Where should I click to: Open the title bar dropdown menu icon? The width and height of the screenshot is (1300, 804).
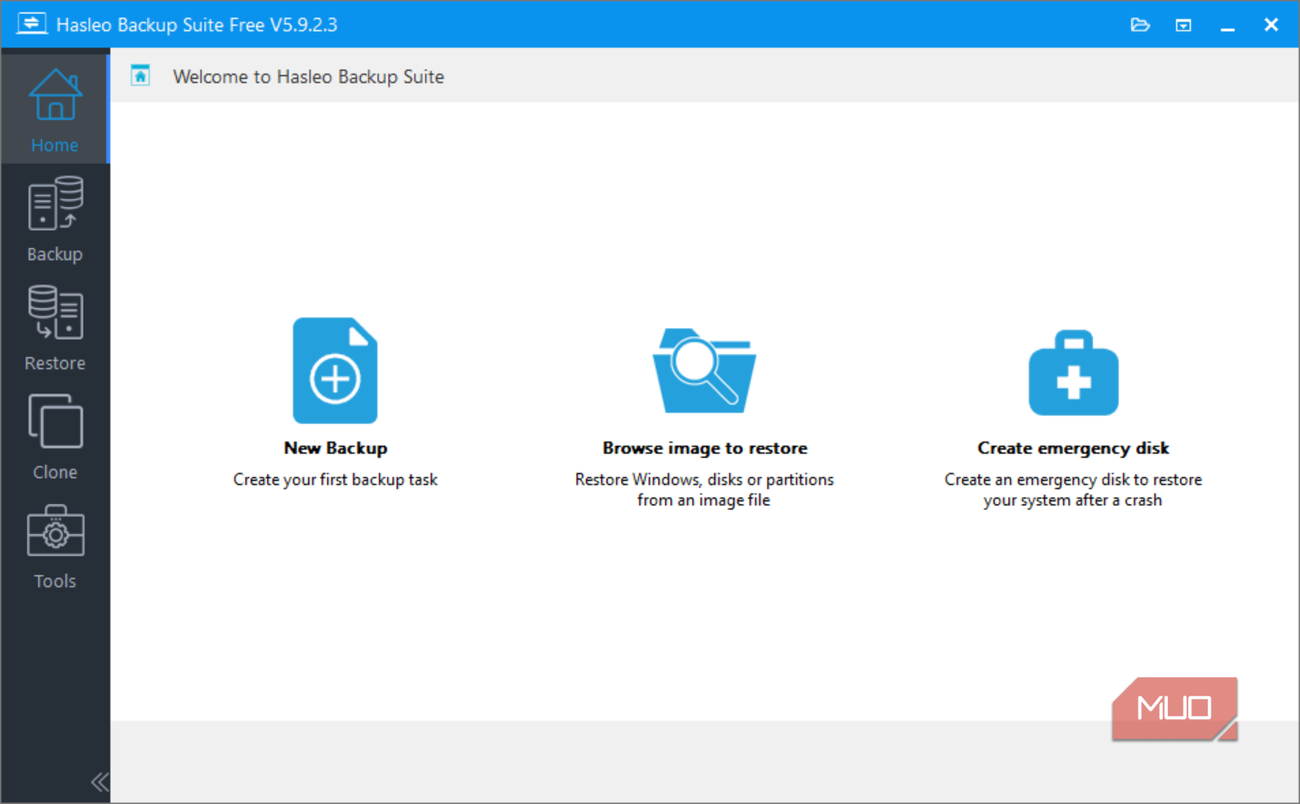click(1183, 25)
